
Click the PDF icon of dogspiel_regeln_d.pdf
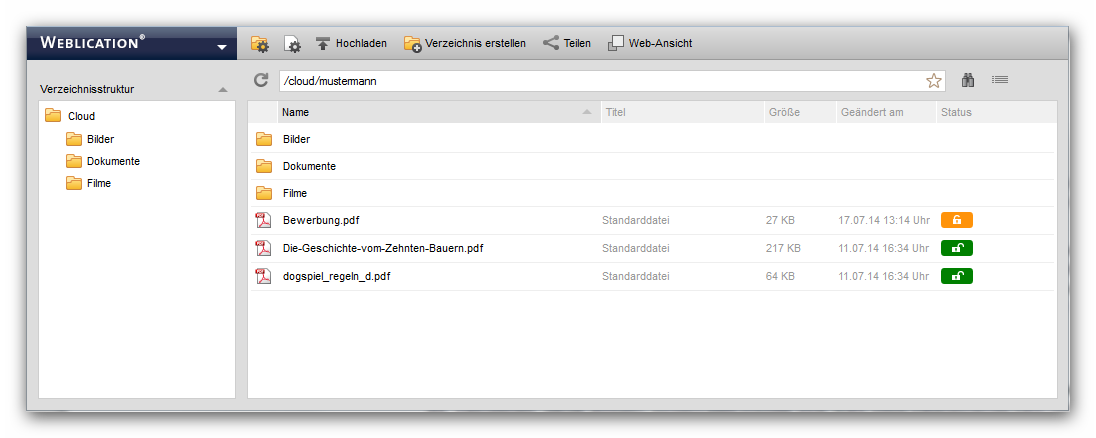click(264, 276)
